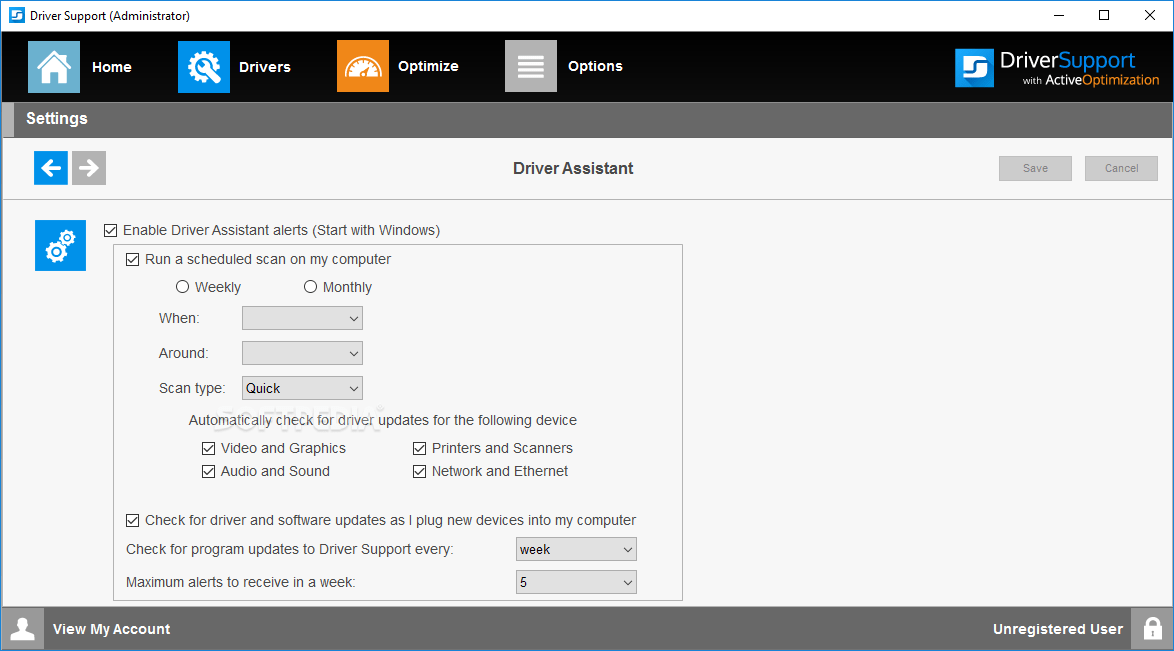The image size is (1174, 651).
Task: Click the DriverSupport logo
Action: tap(1056, 68)
